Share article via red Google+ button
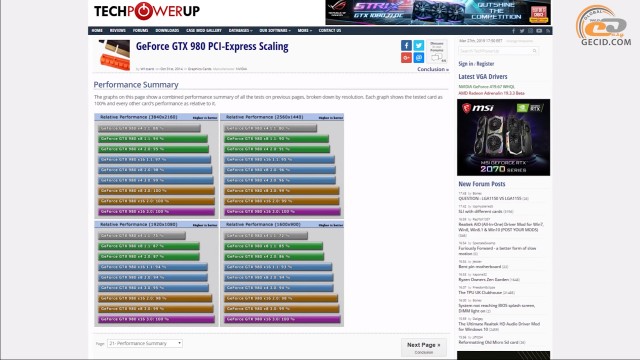The image size is (640, 360). click(406, 58)
